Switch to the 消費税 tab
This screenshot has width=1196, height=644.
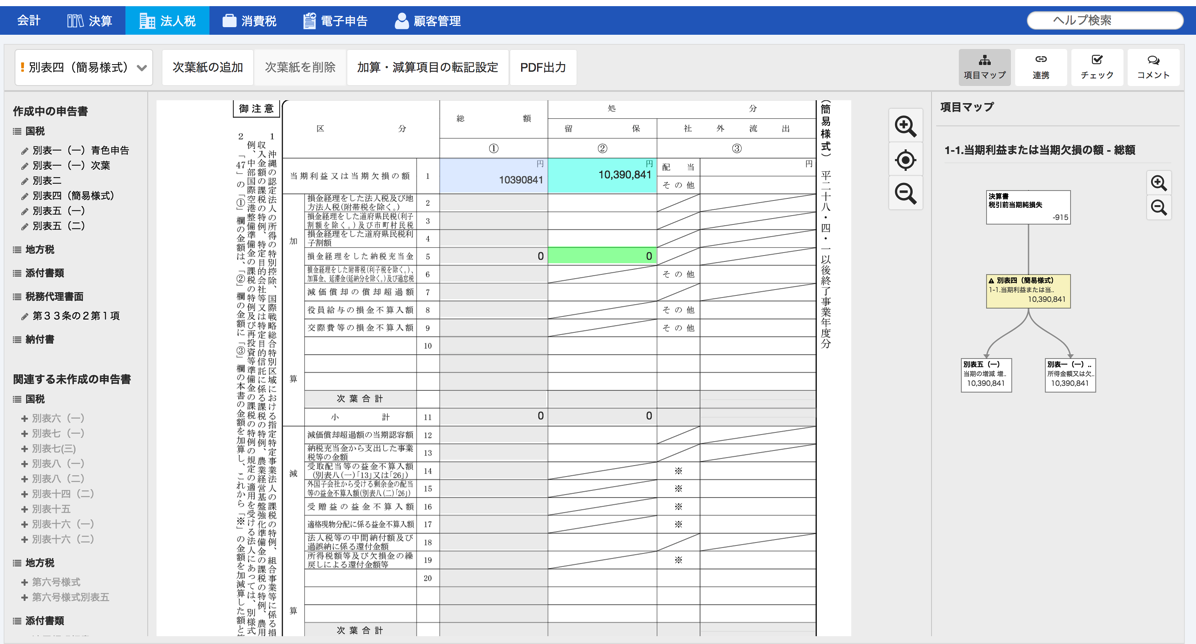(x=249, y=20)
